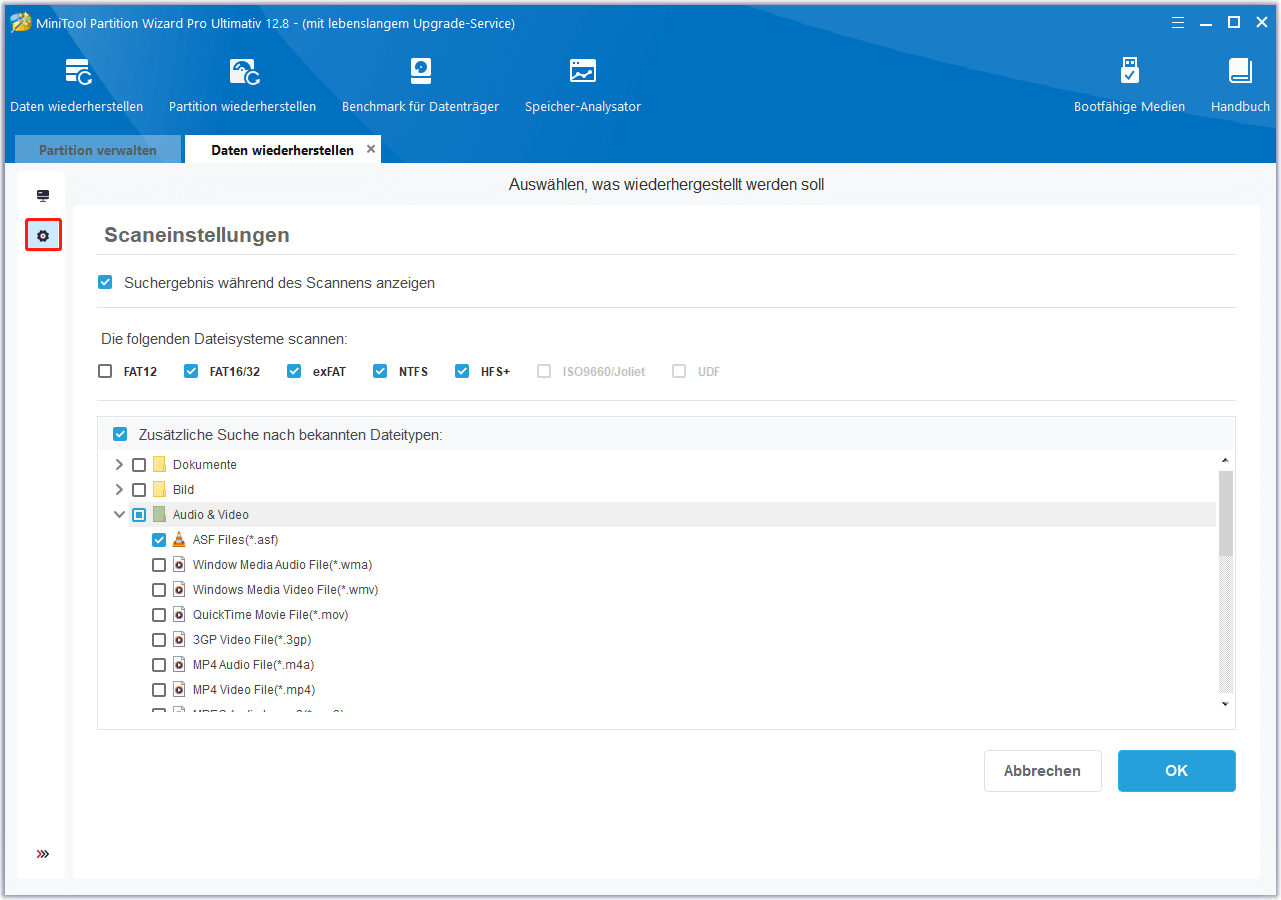The image size is (1281, 900).
Task: Click the Audio & Video folder icon
Action: pyautogui.click(x=159, y=515)
